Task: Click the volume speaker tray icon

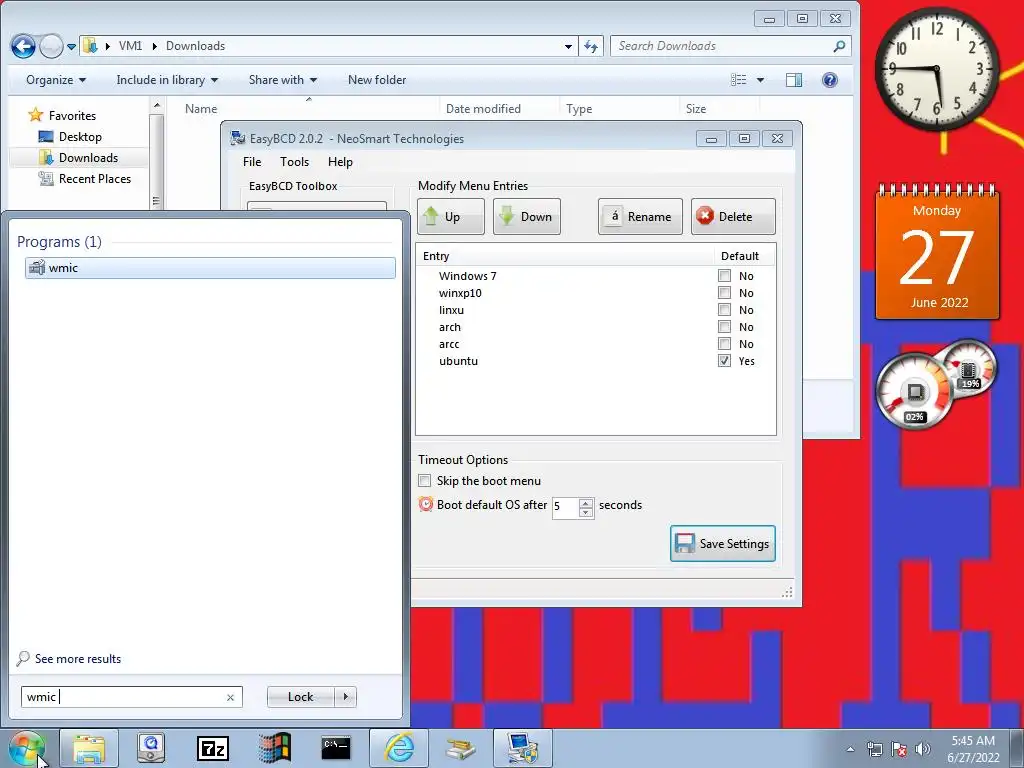Action: [922, 749]
